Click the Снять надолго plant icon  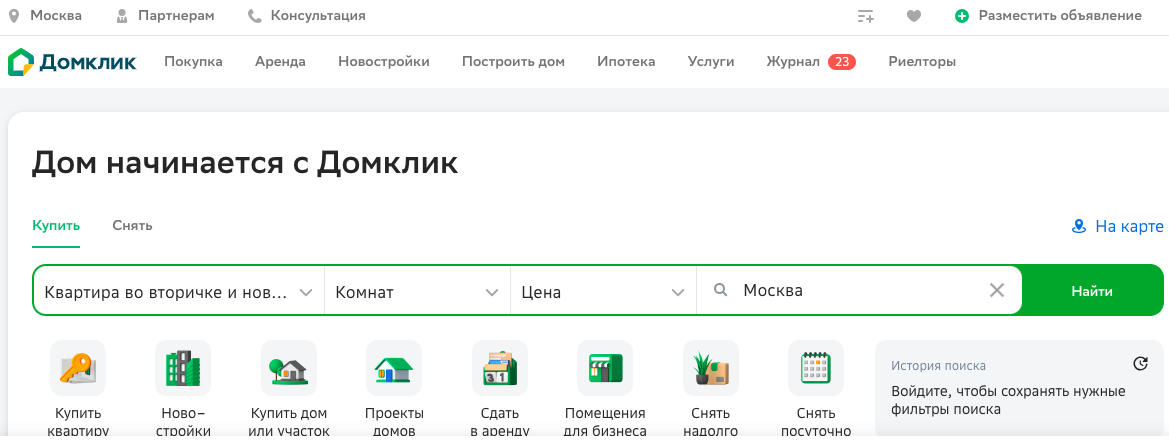tap(710, 368)
